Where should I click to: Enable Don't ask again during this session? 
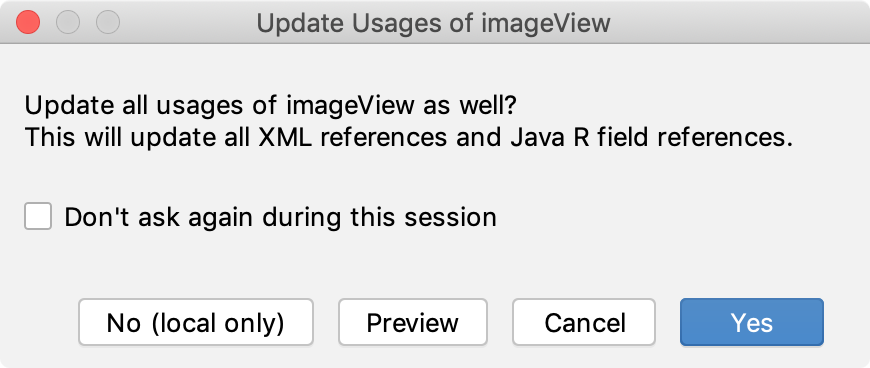coord(38,216)
